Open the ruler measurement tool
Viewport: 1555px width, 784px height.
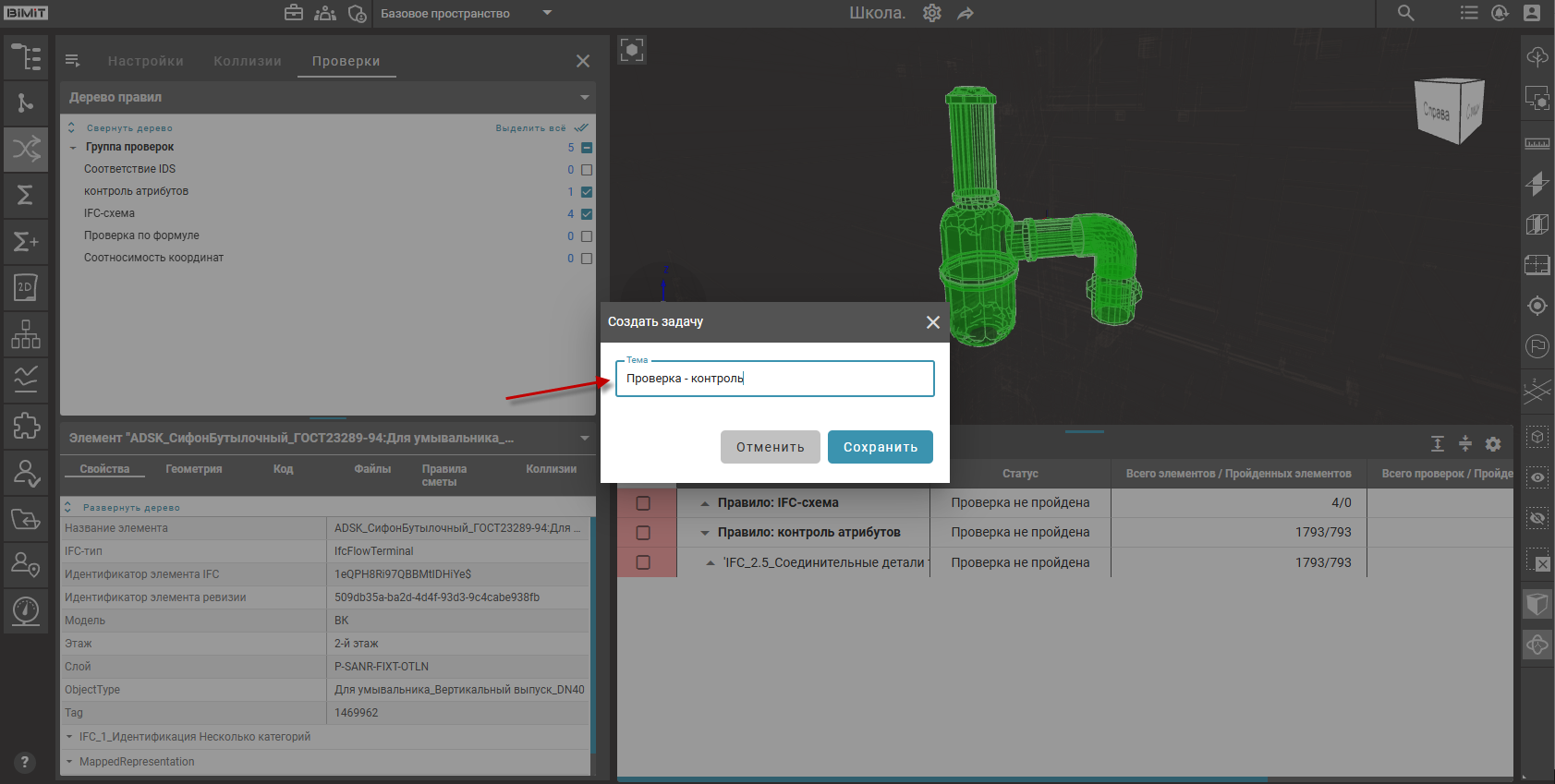[x=1537, y=142]
